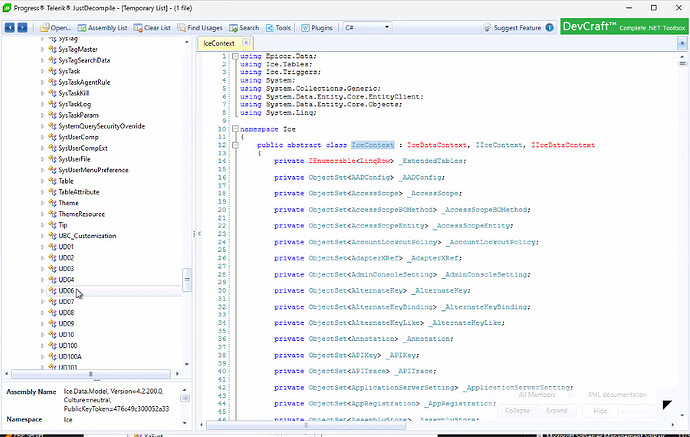Click the Suggest Feature button
Screen dimensions: 690x437
coord(512,28)
